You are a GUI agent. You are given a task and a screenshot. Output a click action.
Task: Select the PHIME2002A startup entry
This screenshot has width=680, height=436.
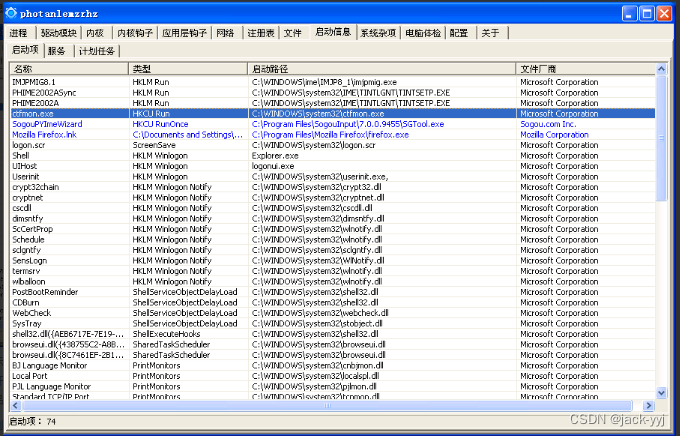[333, 103]
